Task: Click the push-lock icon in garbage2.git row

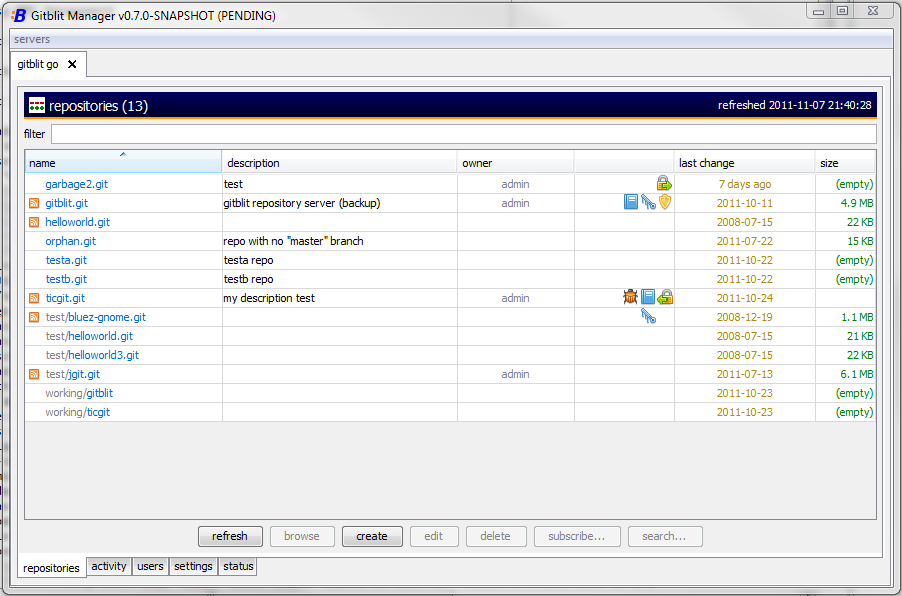Action: click(x=664, y=184)
